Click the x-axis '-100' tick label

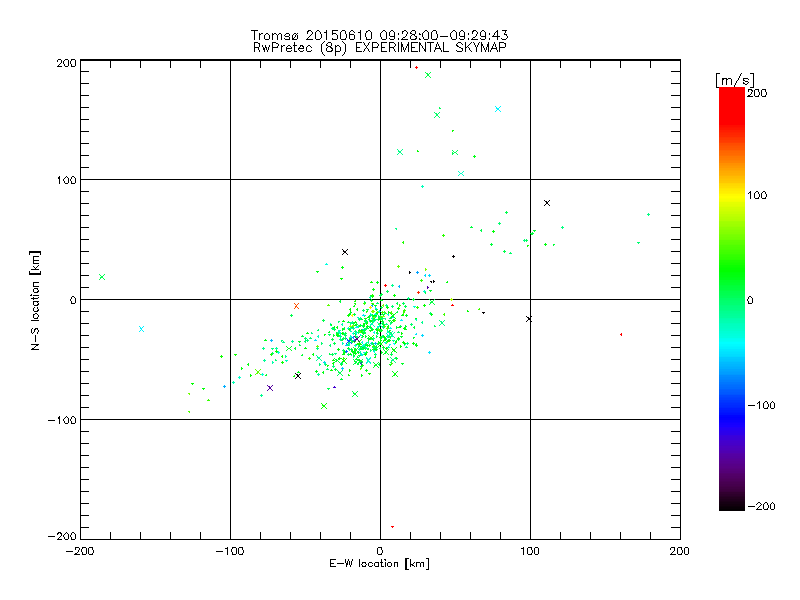pyautogui.click(x=230, y=551)
